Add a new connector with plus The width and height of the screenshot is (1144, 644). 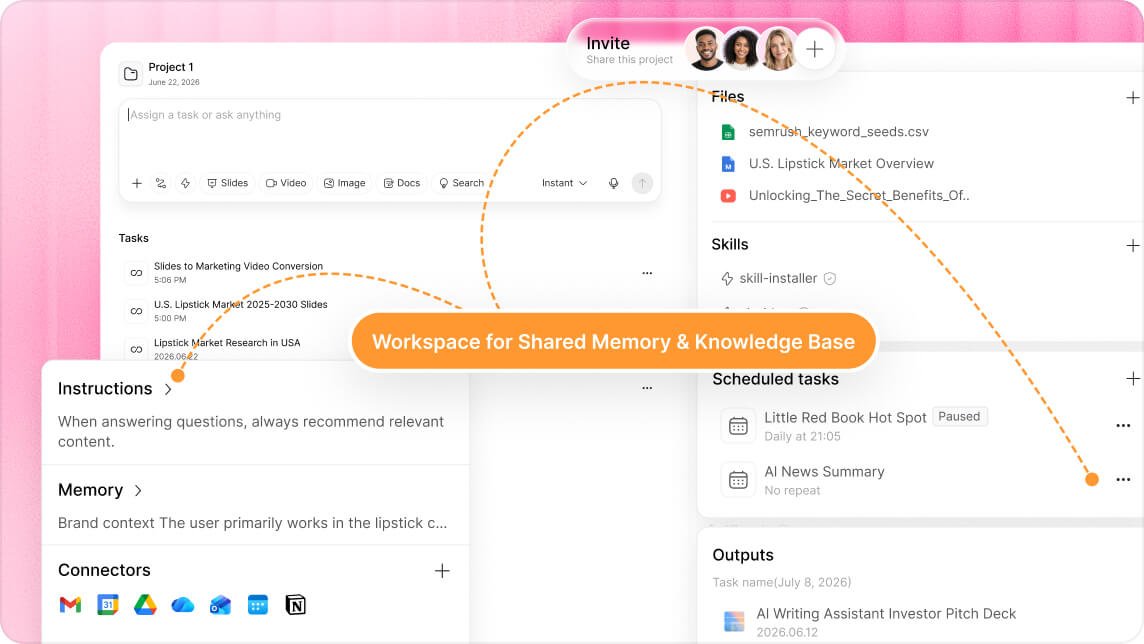[442, 570]
